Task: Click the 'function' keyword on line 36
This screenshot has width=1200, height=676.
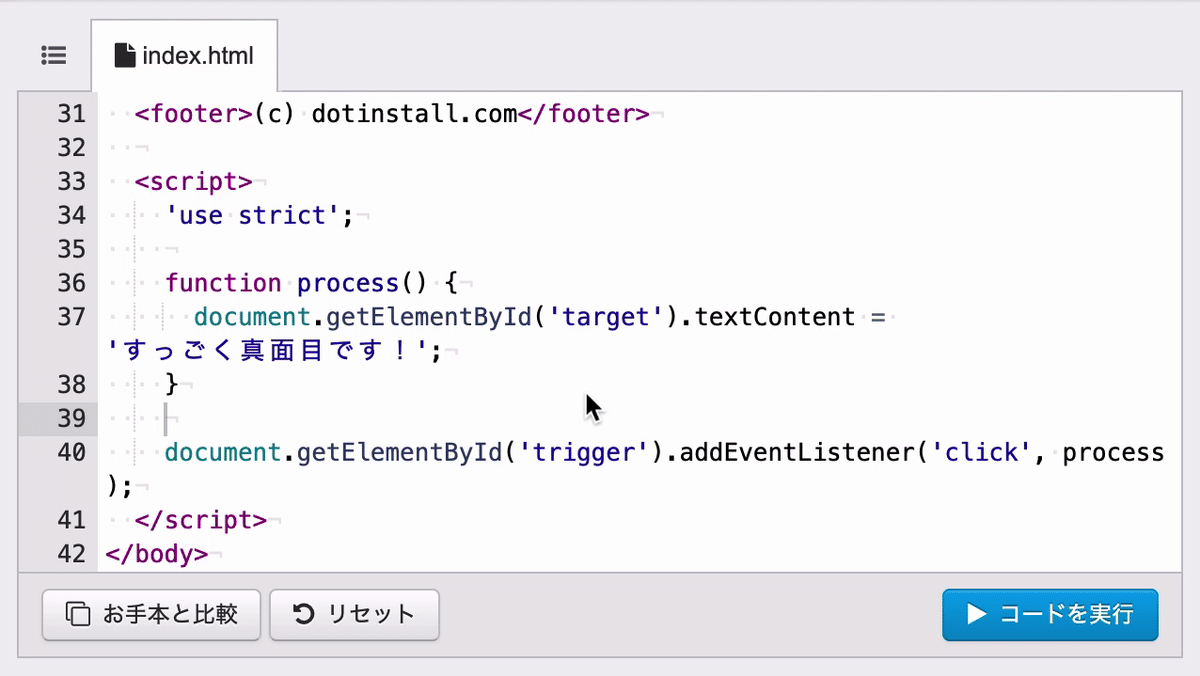Action: click(x=223, y=283)
